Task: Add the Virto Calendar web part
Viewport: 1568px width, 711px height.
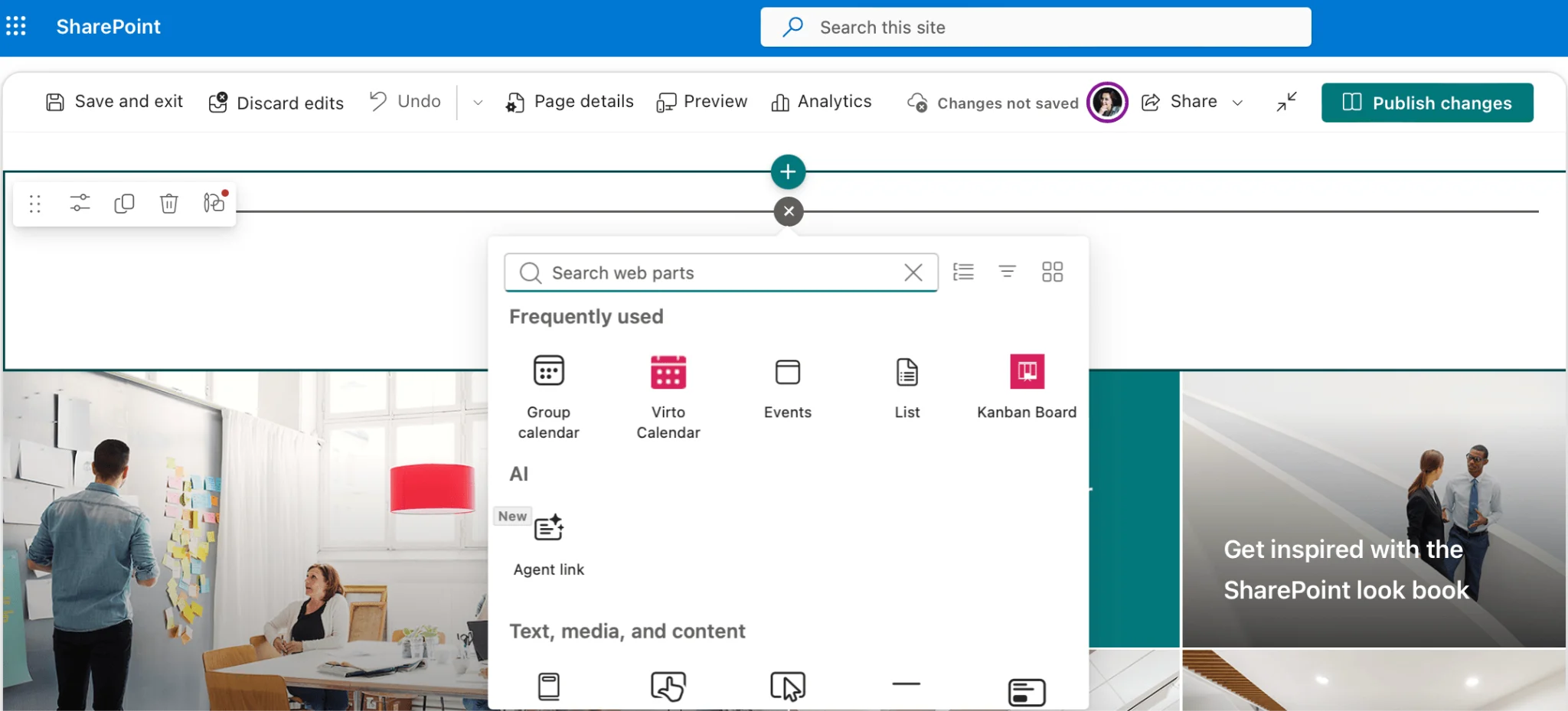Action: (668, 397)
